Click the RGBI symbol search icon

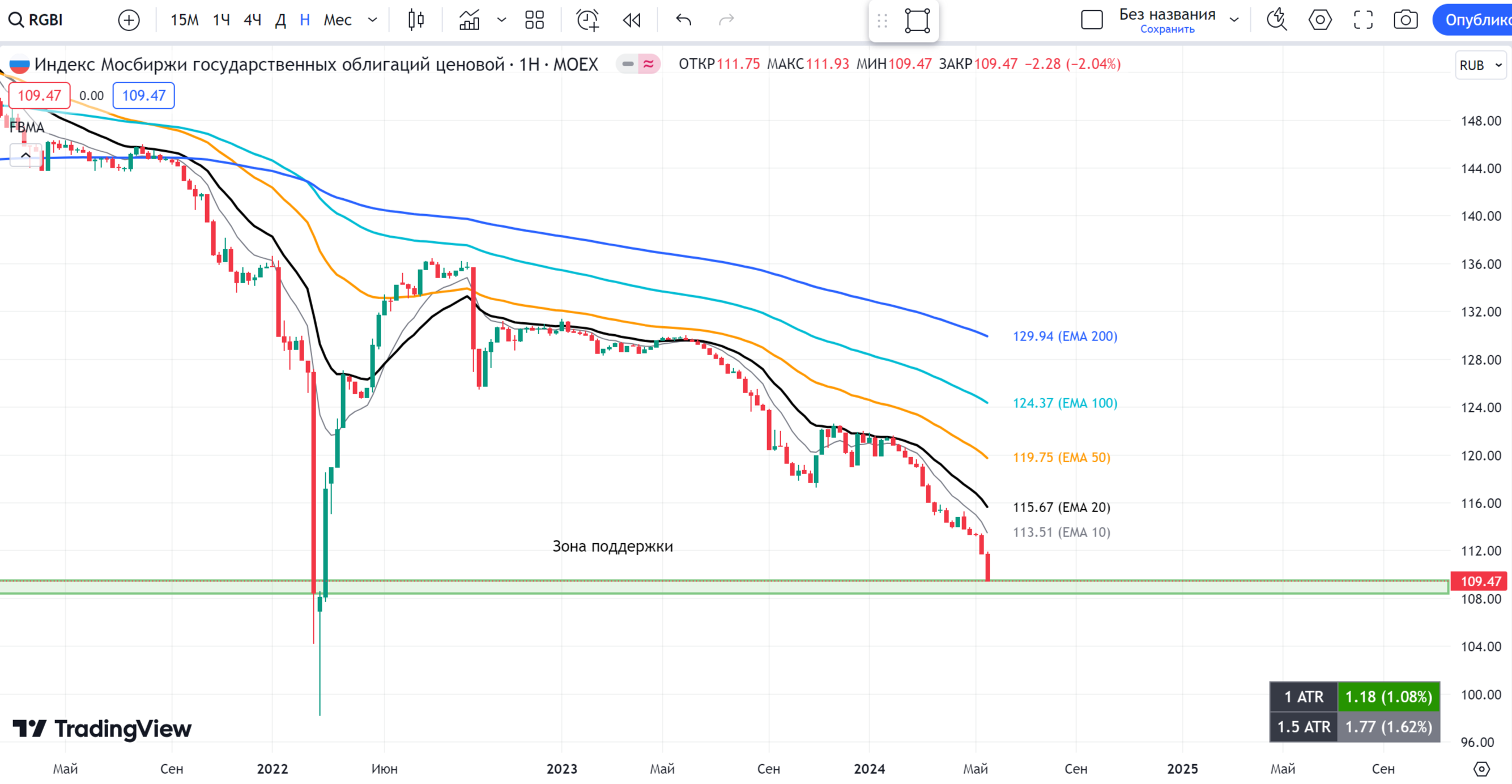click(16, 20)
